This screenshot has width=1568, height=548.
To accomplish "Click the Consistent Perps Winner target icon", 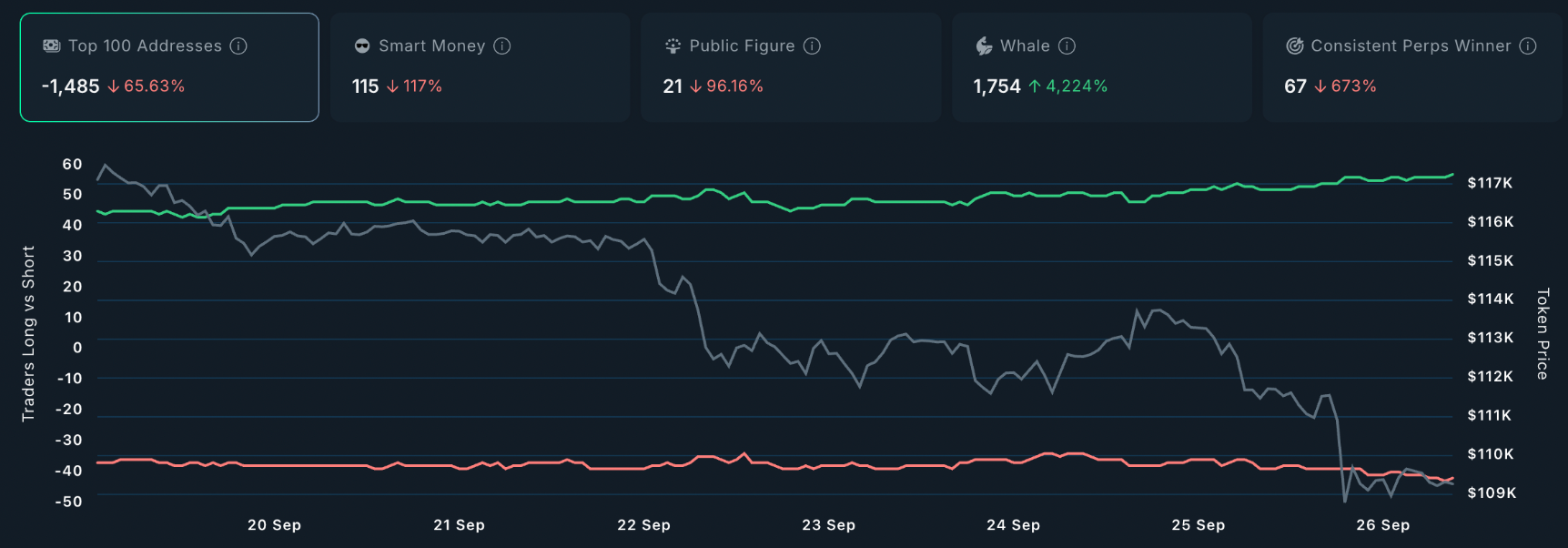I will click(x=1294, y=46).
